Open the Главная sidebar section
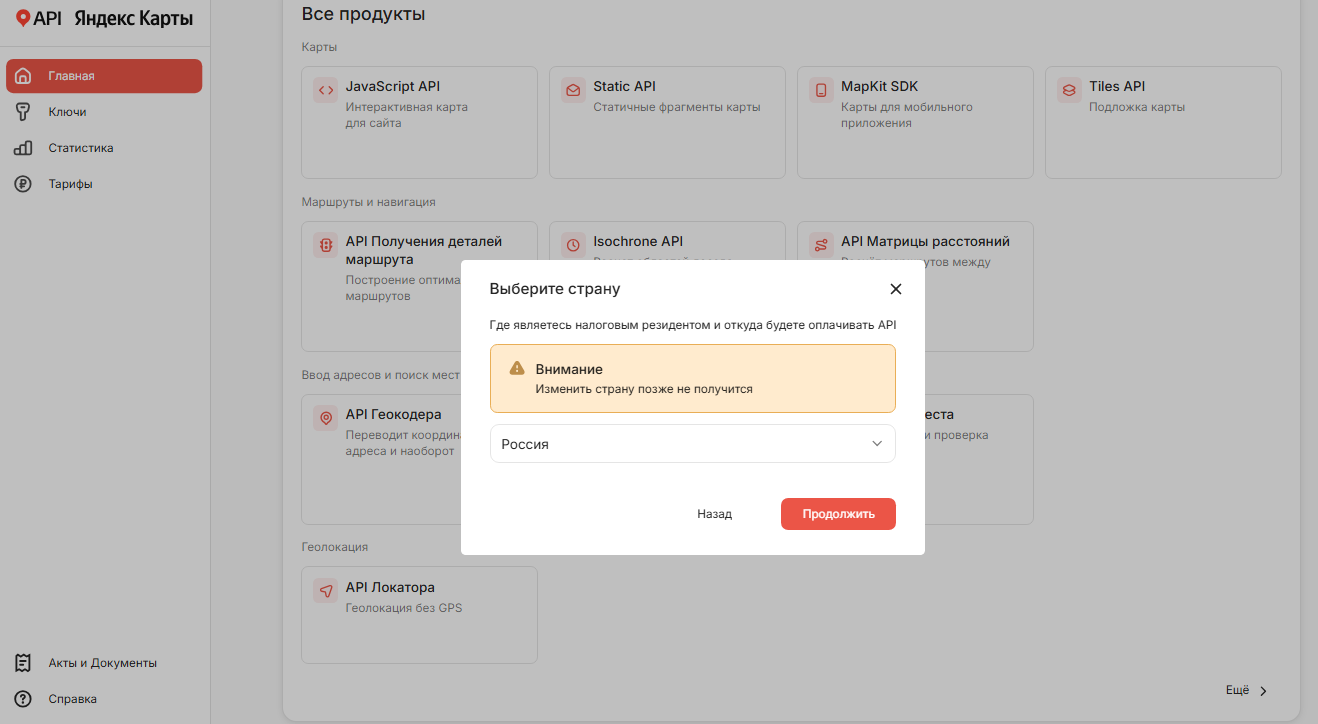 pos(104,76)
